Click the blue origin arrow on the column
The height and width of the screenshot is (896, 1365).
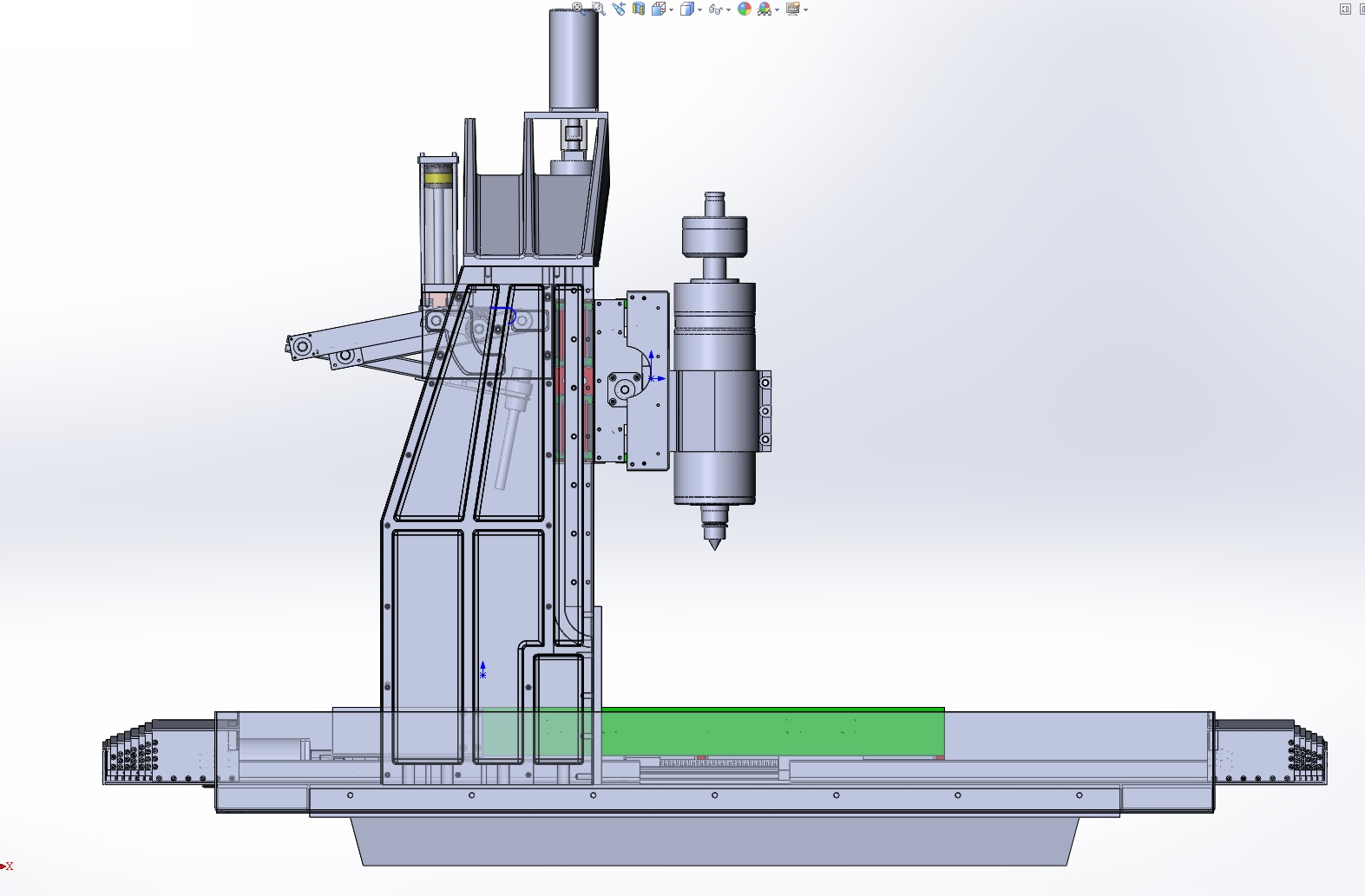tap(482, 670)
